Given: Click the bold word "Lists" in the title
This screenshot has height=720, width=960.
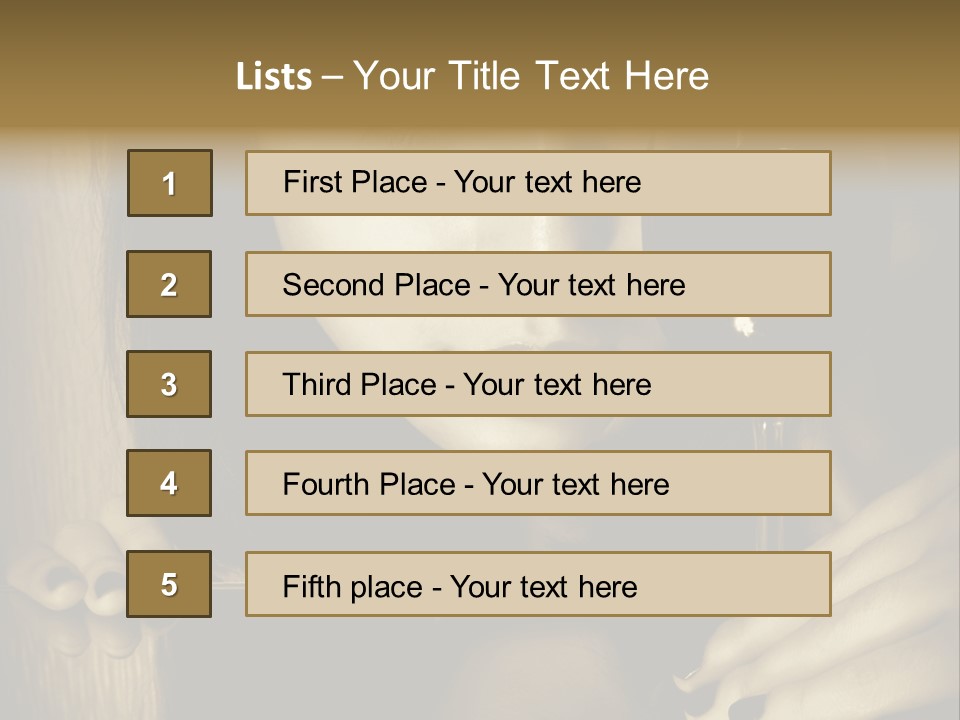Looking at the screenshot, I should [x=274, y=77].
